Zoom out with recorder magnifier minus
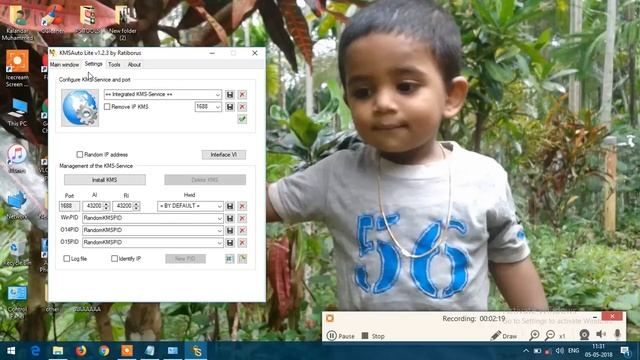 (x=550, y=336)
